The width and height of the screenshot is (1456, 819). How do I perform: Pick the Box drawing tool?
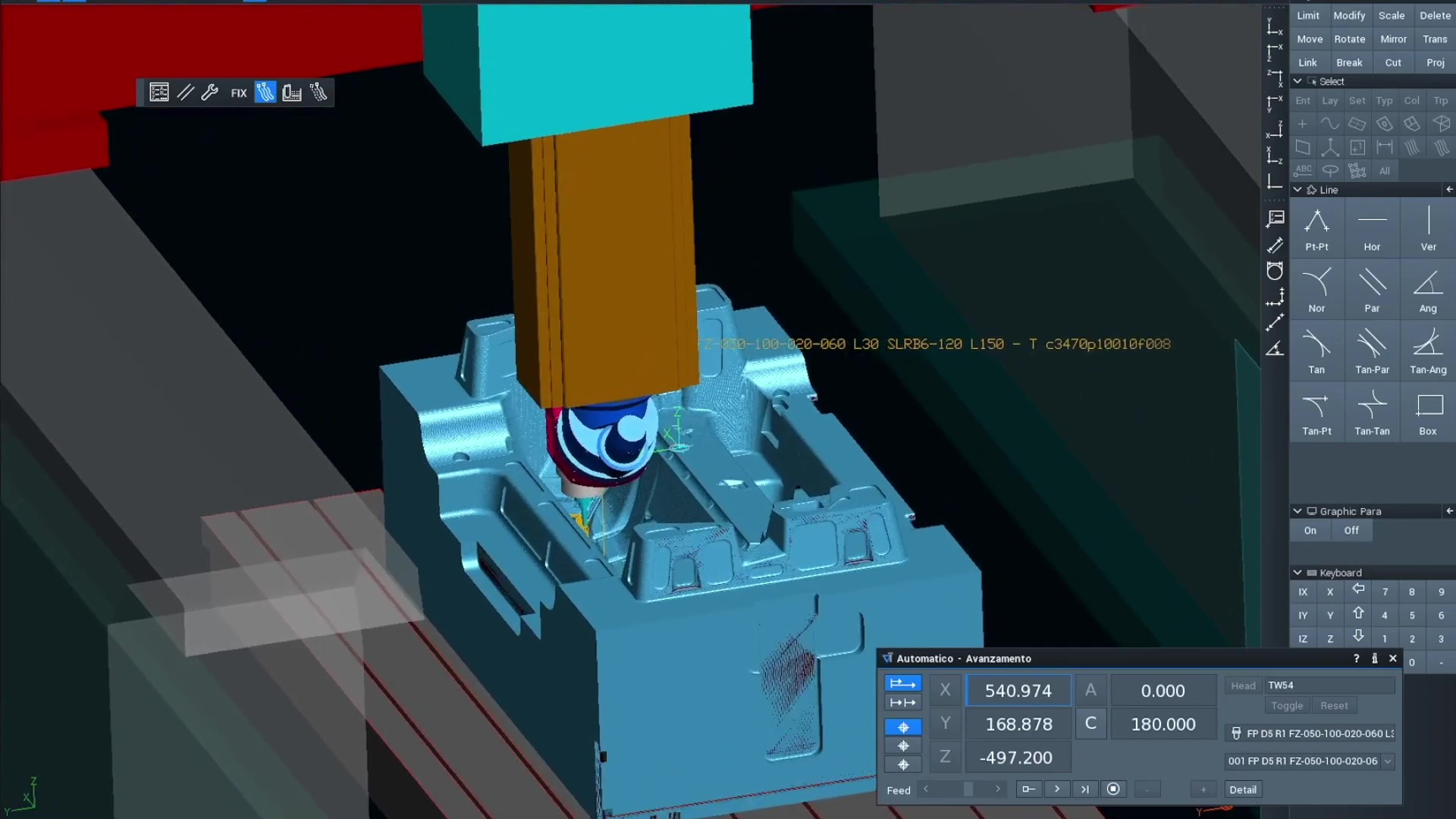[x=1428, y=413]
